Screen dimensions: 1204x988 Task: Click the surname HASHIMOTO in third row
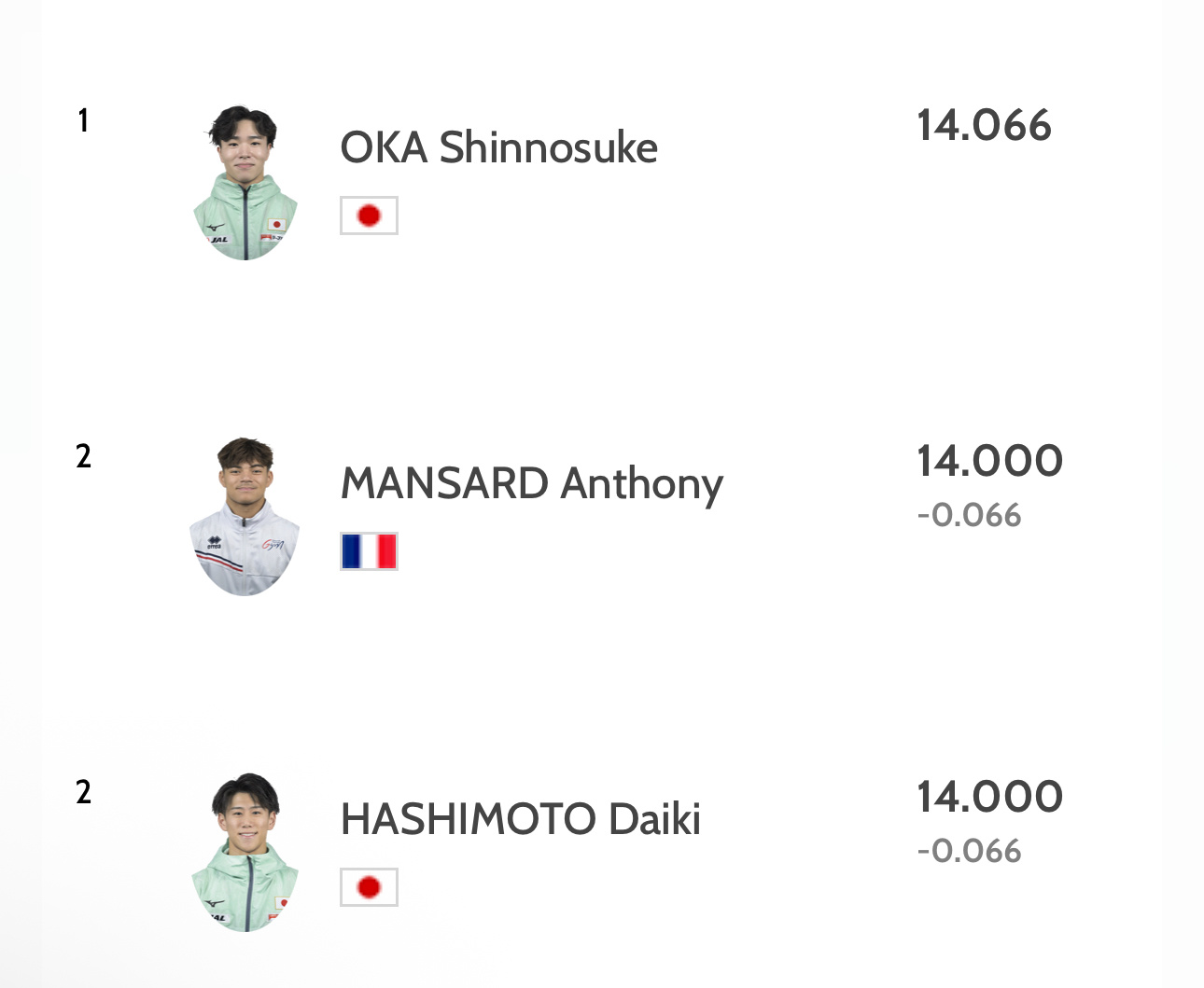[x=469, y=819]
